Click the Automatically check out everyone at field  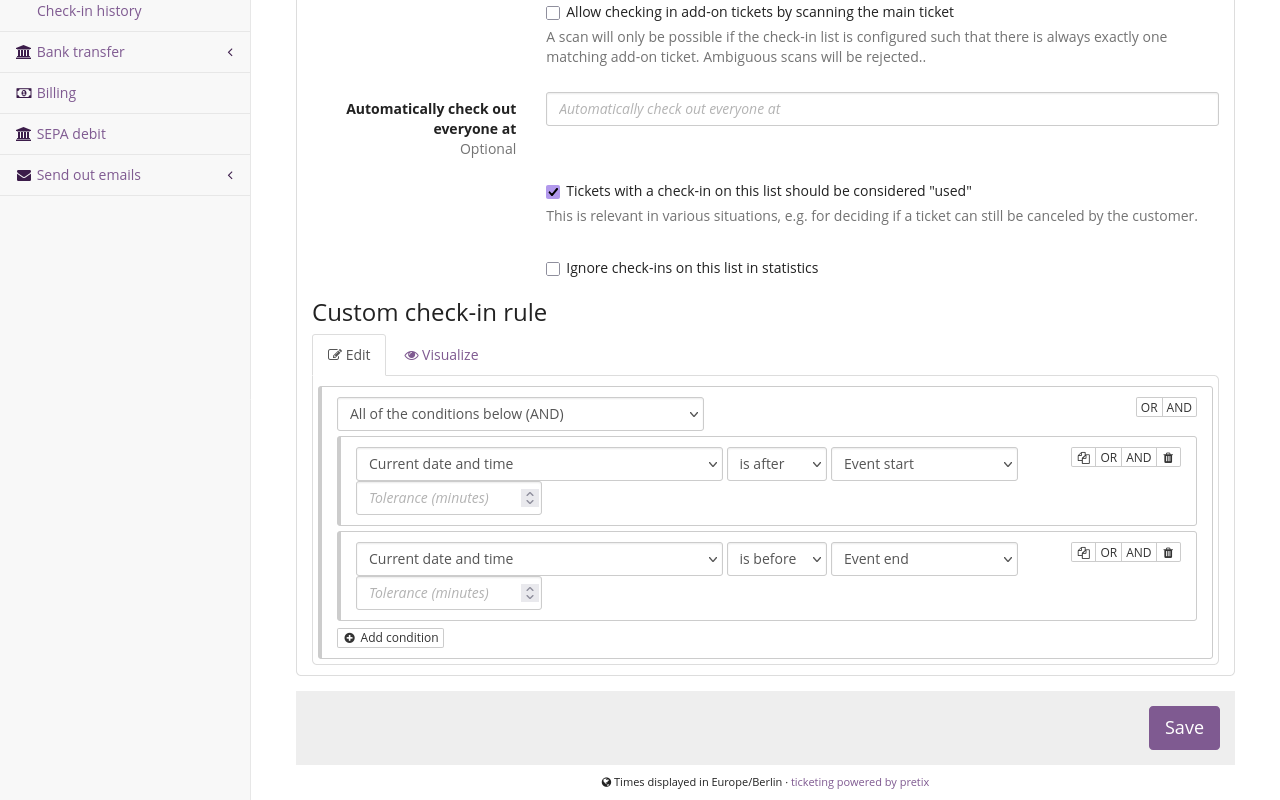pyautogui.click(x=882, y=108)
